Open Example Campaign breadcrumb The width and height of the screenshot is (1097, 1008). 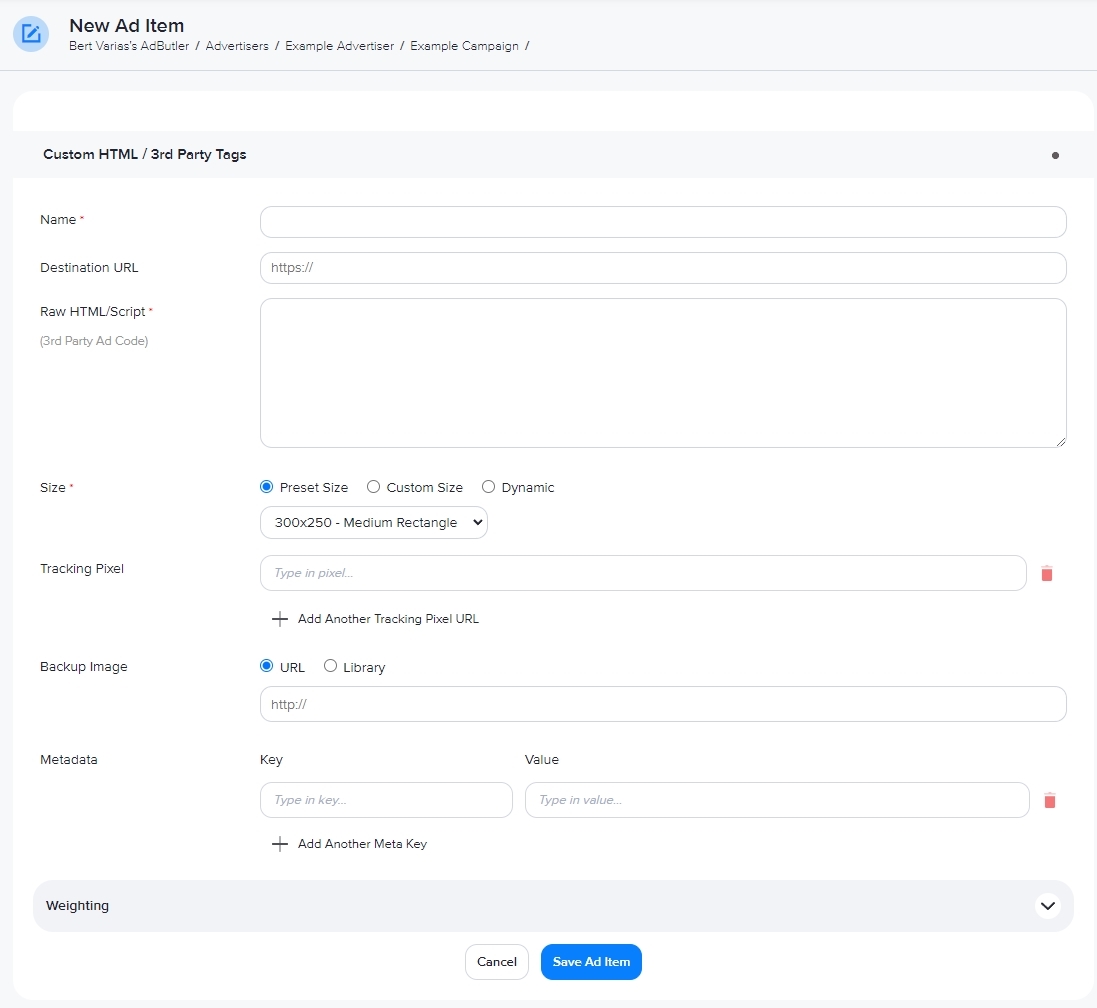pos(465,46)
